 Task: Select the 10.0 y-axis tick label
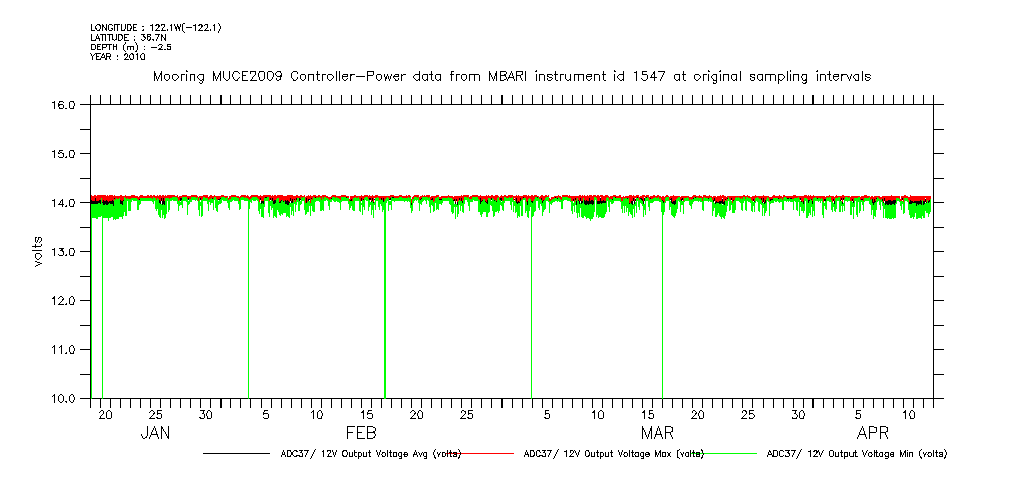tap(65, 399)
